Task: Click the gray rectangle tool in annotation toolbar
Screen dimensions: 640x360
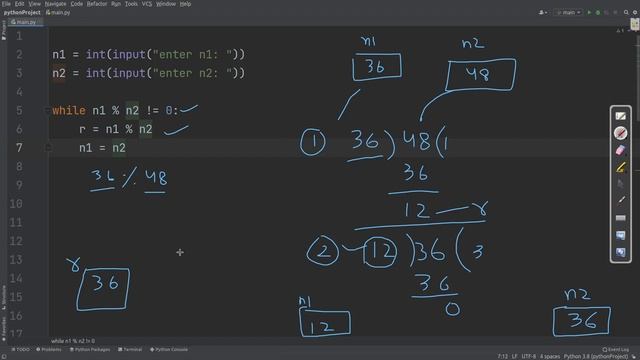Action: (620, 218)
